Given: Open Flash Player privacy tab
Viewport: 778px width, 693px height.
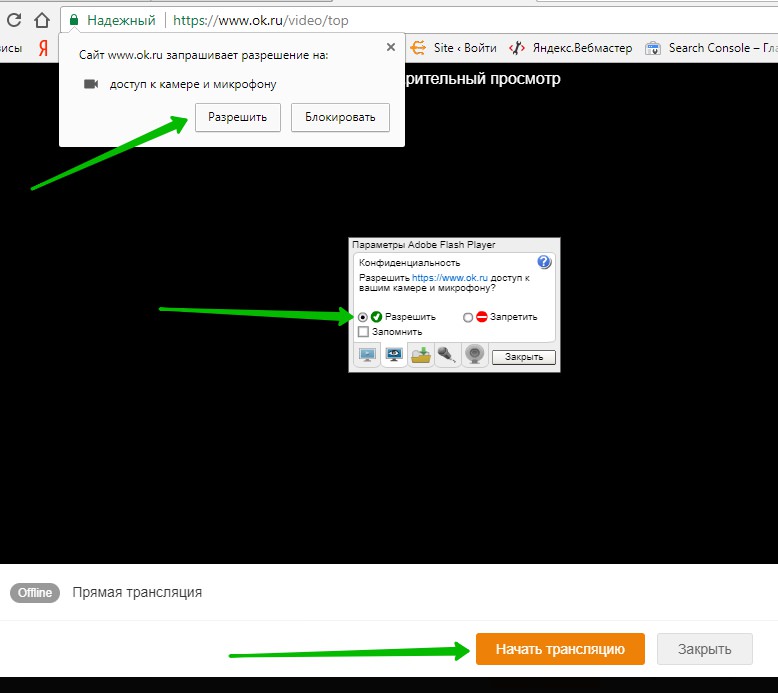Looking at the screenshot, I should point(394,355).
